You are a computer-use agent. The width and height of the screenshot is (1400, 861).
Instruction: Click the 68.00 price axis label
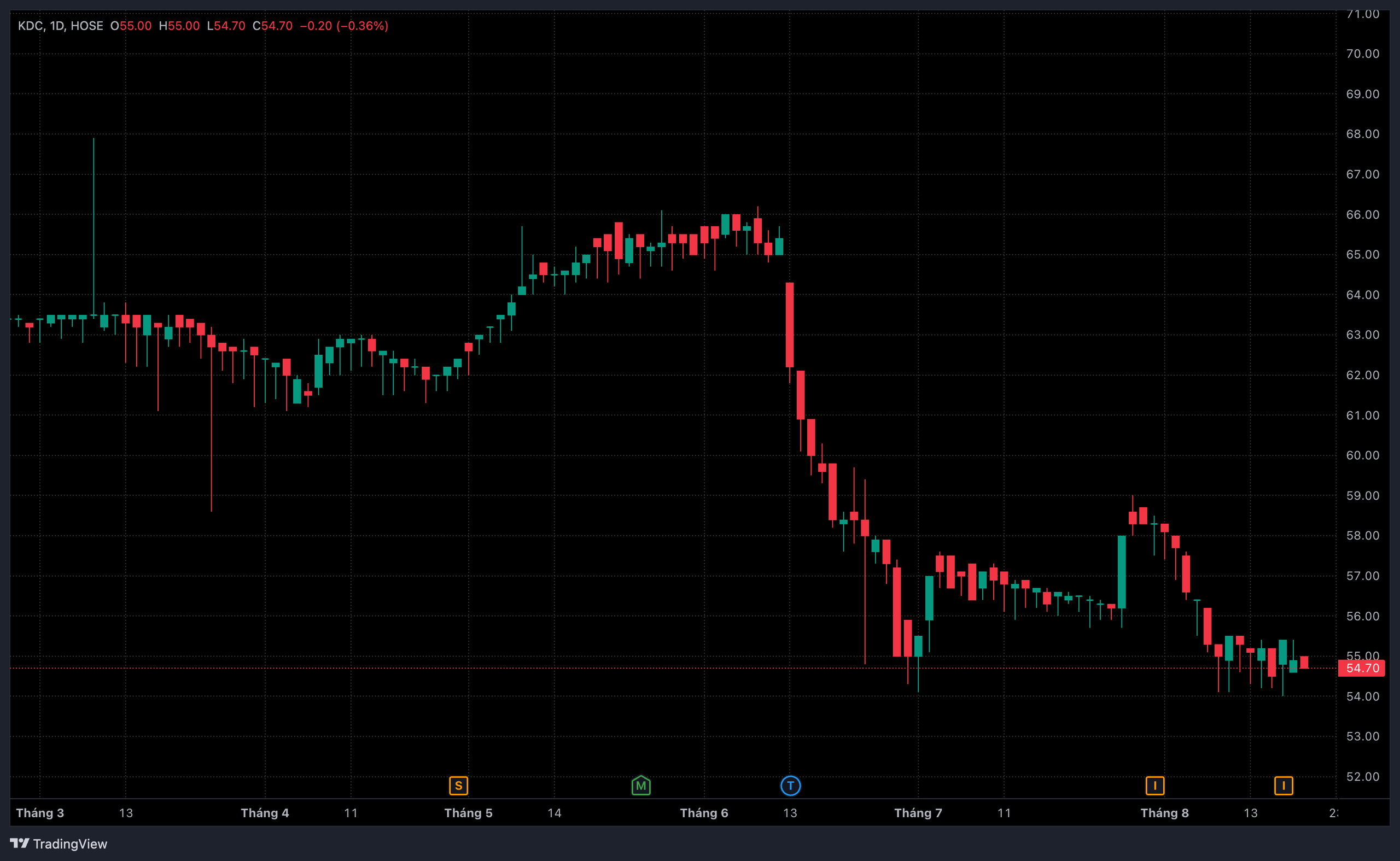tap(1362, 134)
